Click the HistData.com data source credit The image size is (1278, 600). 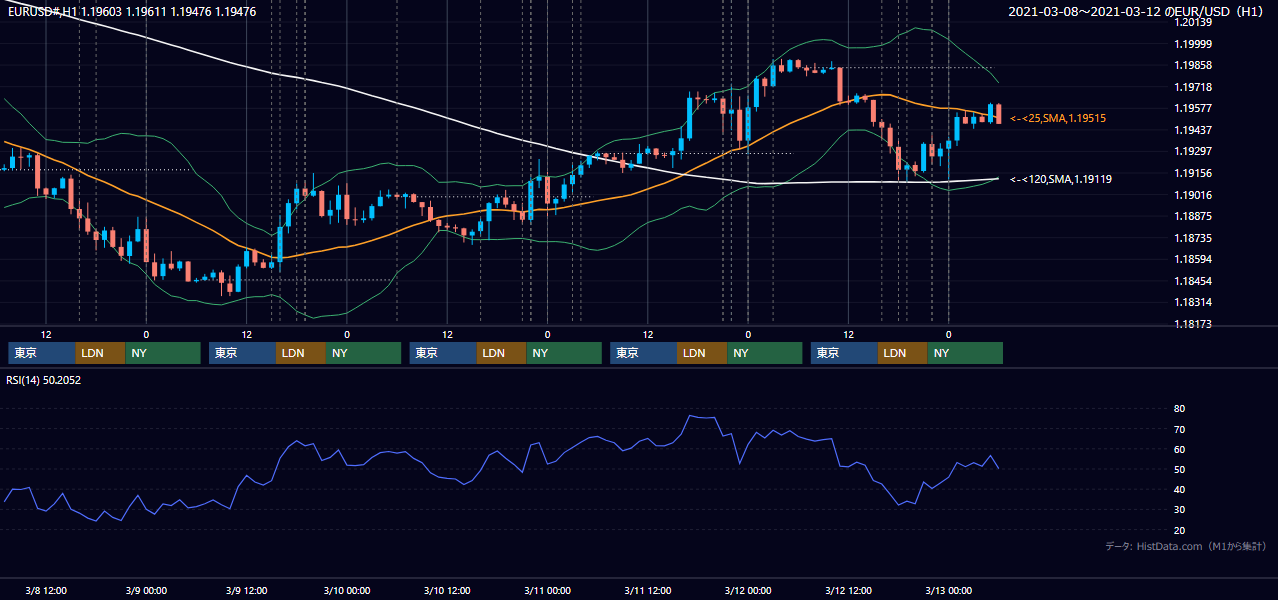1186,546
